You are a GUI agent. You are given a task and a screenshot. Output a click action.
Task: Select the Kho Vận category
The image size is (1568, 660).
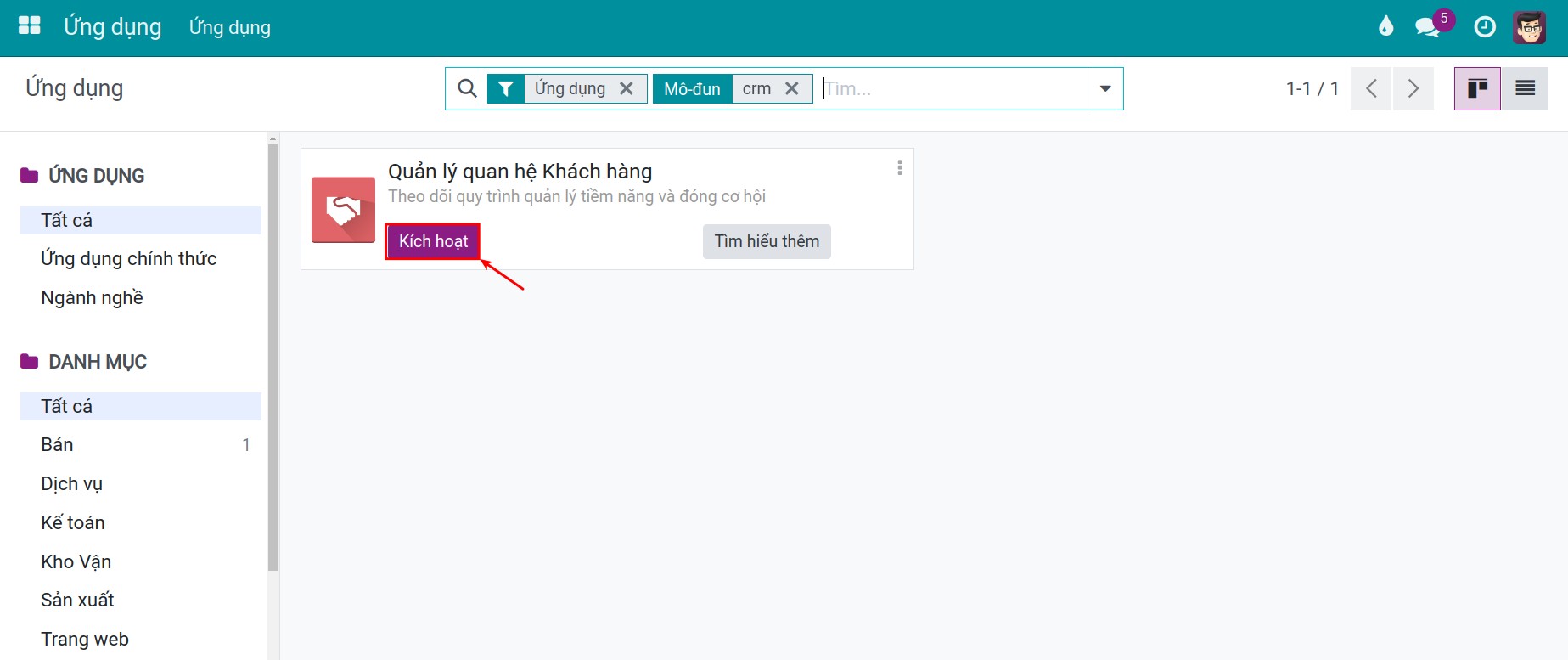click(x=141, y=561)
